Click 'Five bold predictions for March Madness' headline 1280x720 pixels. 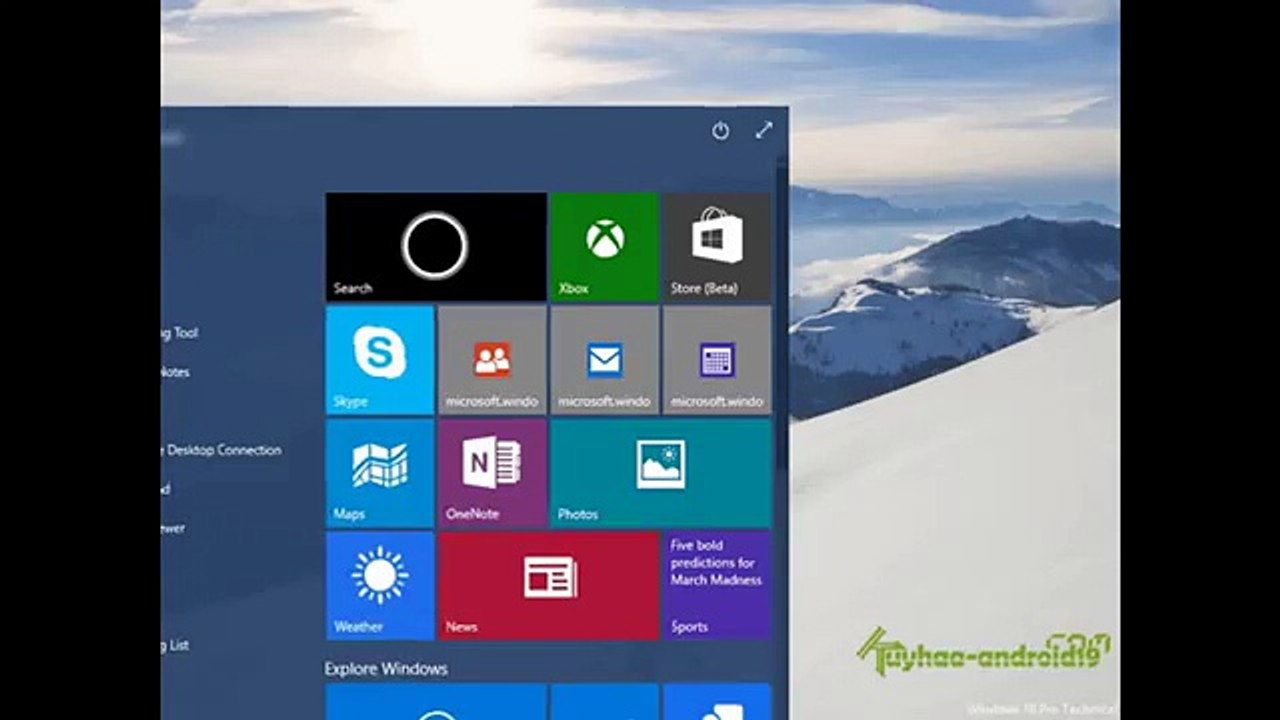click(716, 562)
